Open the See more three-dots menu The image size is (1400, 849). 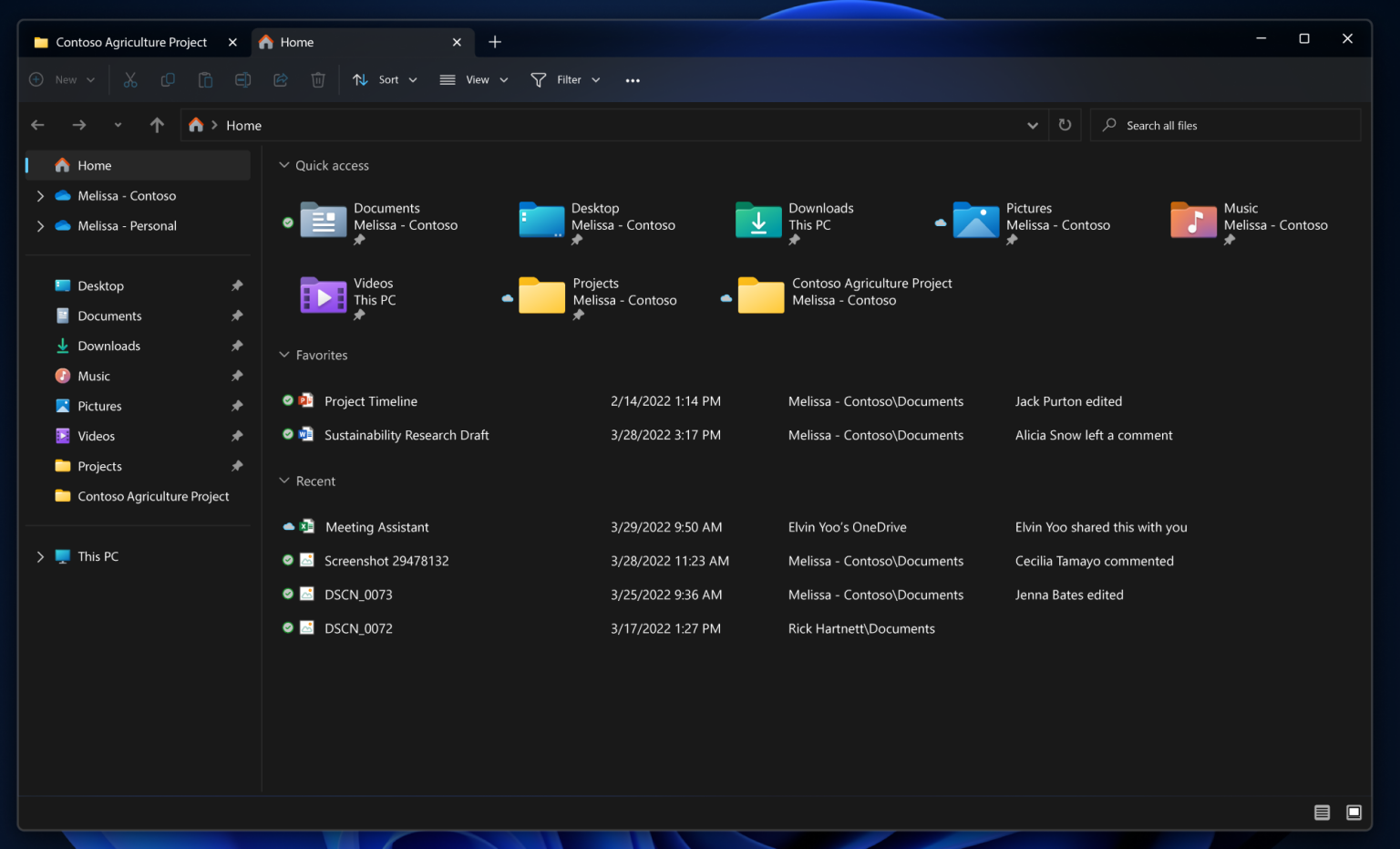pos(633,80)
